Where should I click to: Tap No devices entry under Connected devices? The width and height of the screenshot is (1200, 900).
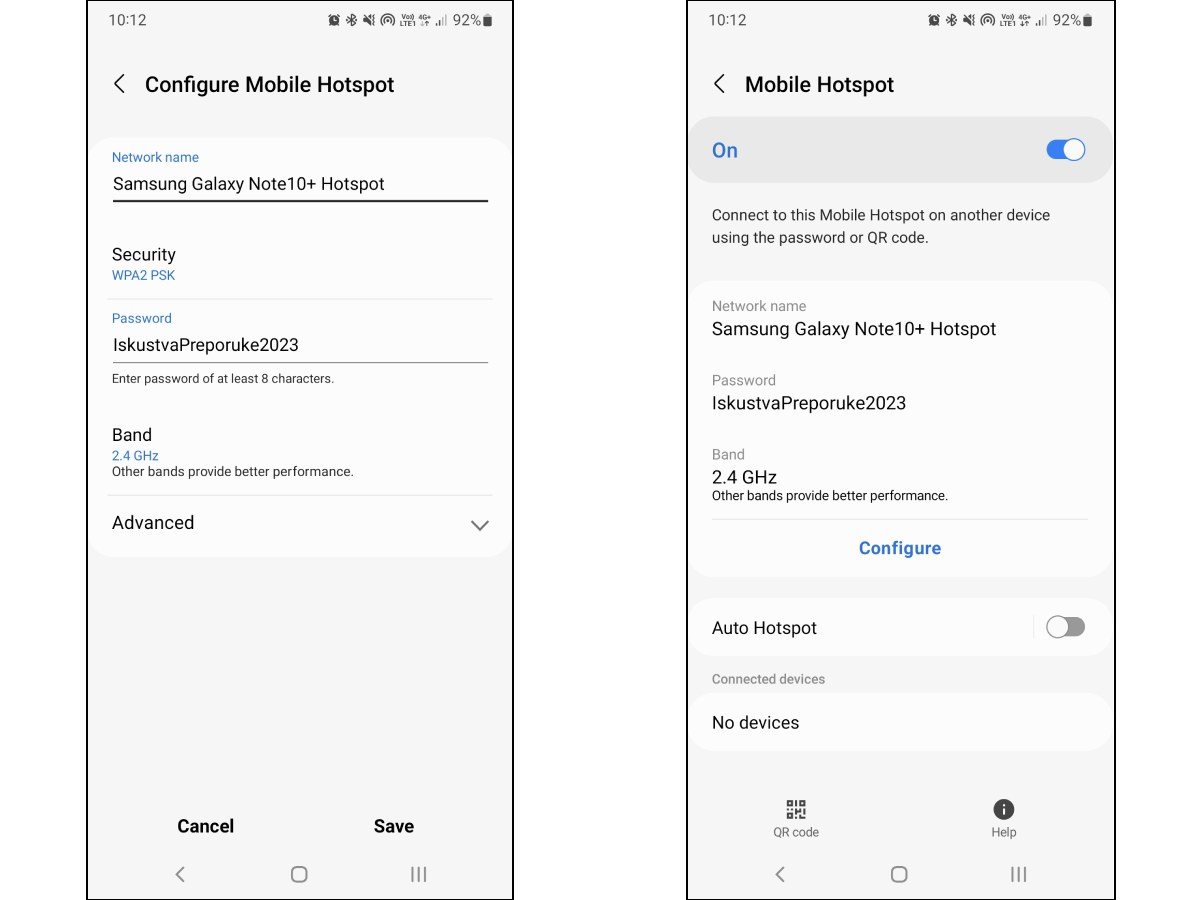pos(900,722)
